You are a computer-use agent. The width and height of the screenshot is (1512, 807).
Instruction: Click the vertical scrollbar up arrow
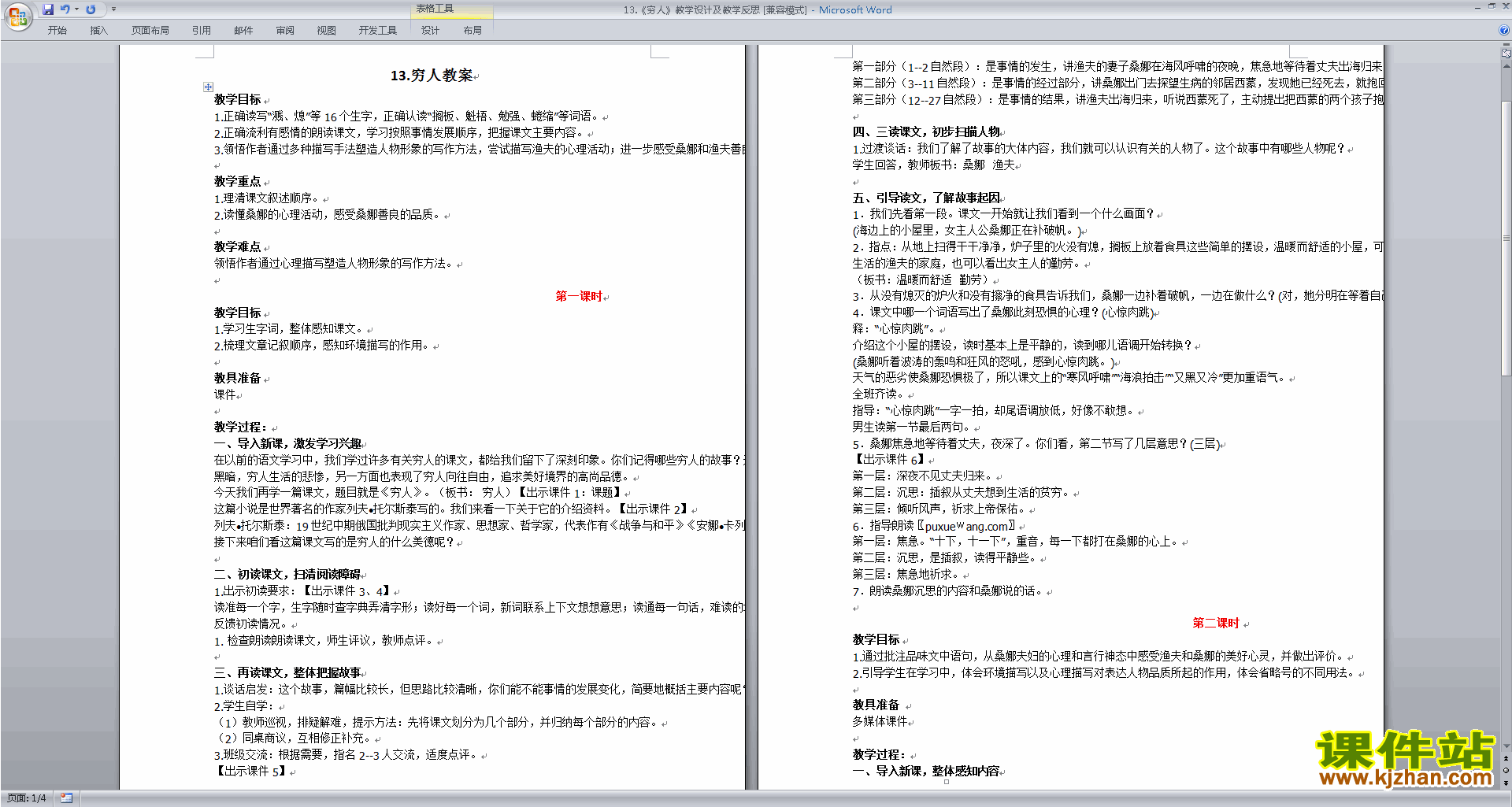tap(1506, 65)
